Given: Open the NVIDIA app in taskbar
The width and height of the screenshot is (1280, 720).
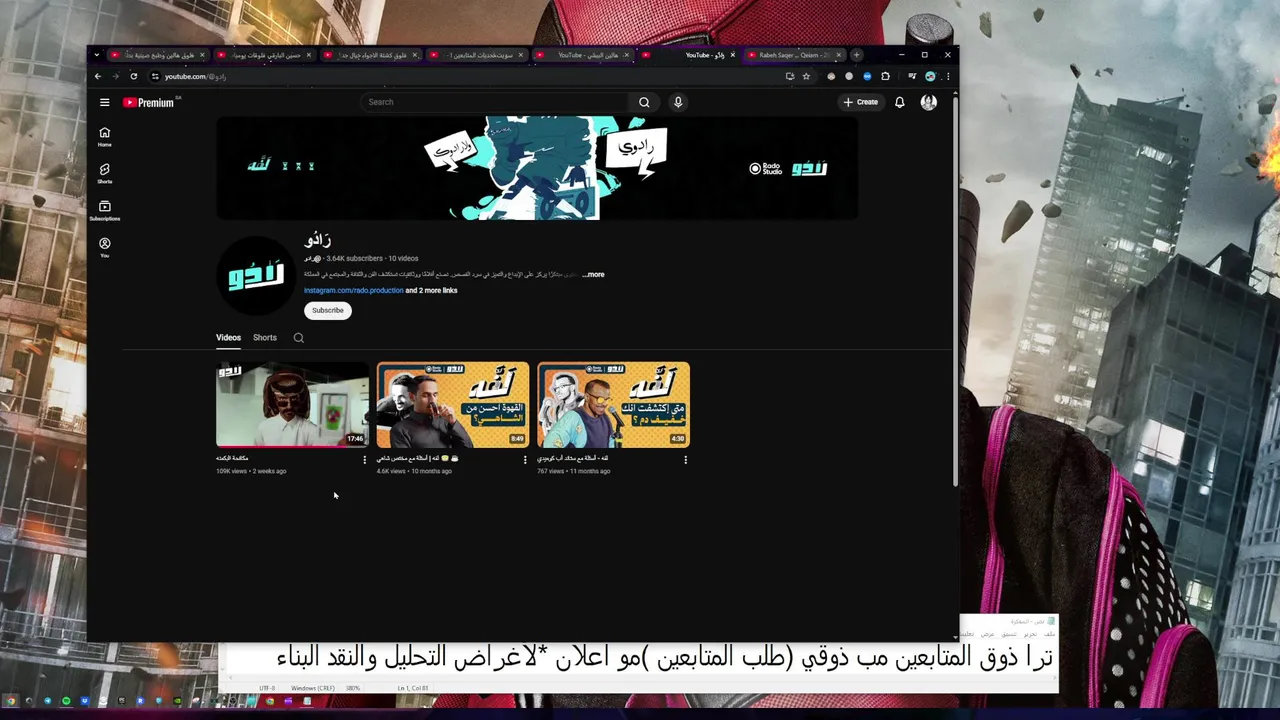Looking at the screenshot, I should coord(178,701).
